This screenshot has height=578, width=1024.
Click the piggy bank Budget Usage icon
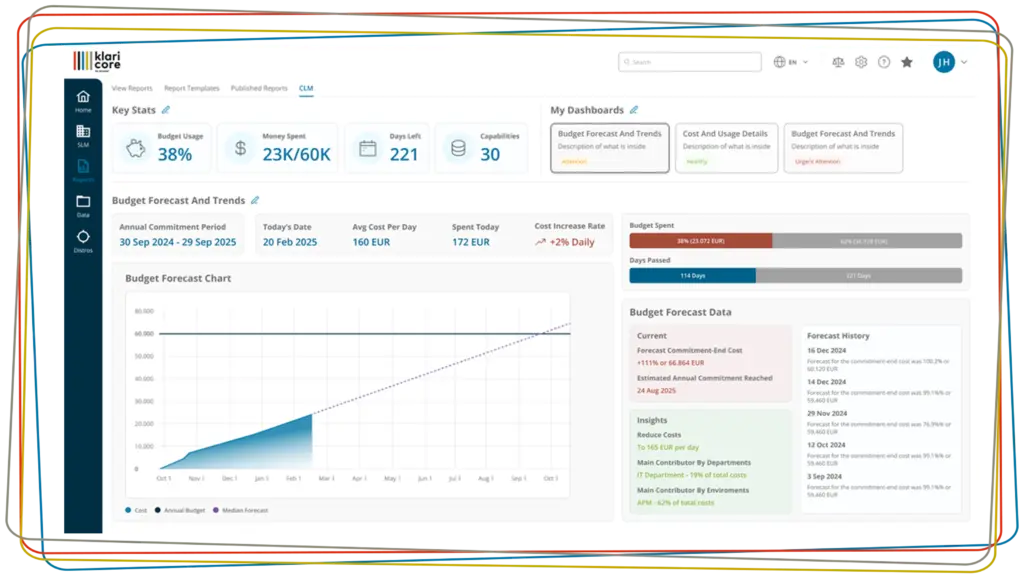click(136, 149)
